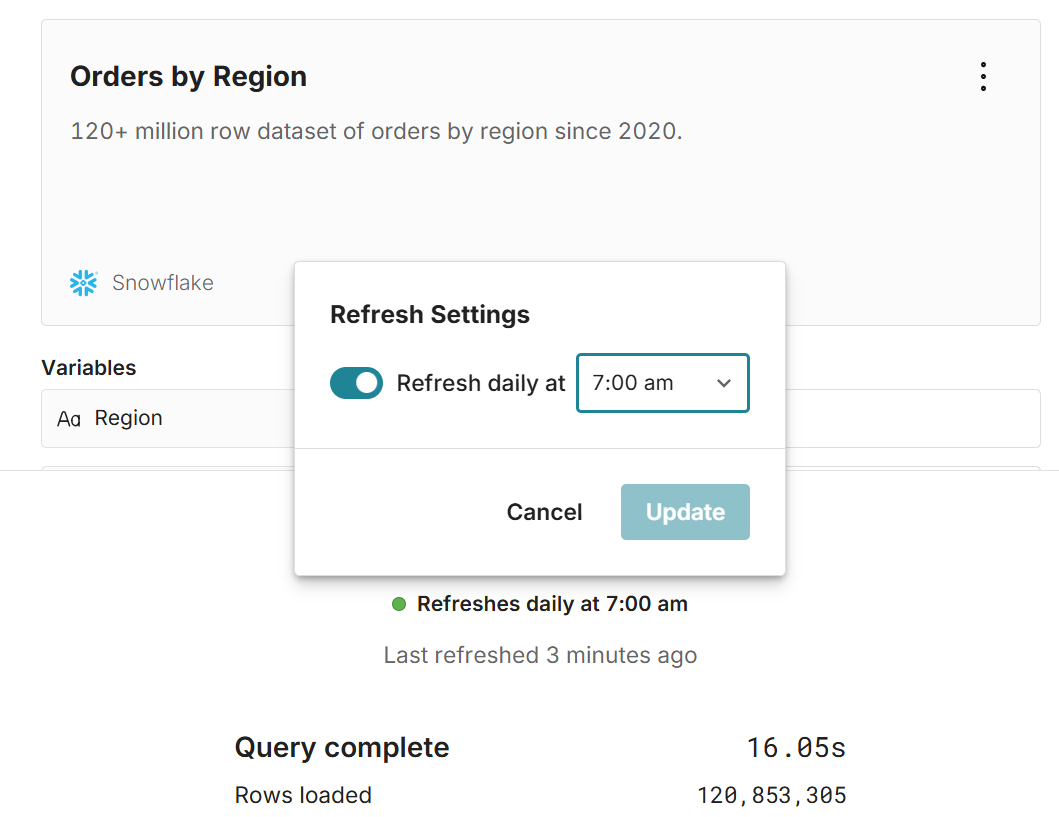Screen dimensions: 1059x817
Task: Click the Snowflake logo icon
Action: (x=84, y=283)
